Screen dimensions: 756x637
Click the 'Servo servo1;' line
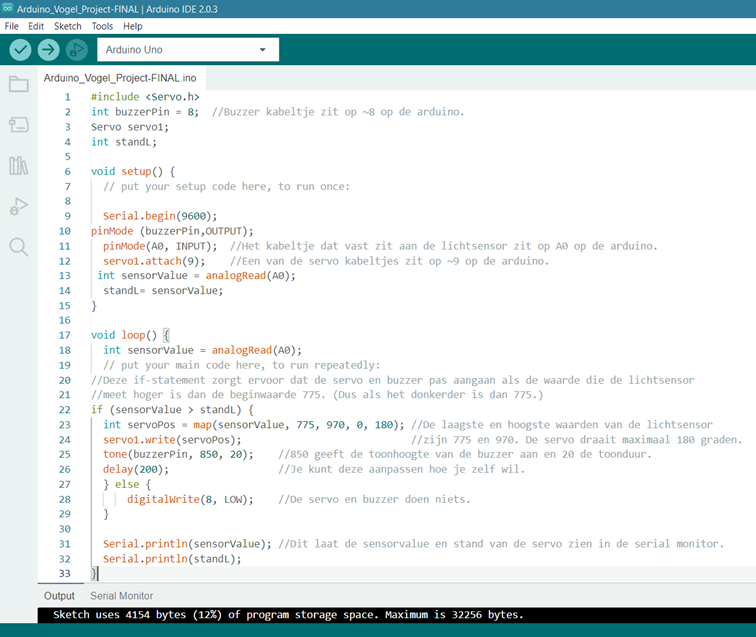(130, 127)
